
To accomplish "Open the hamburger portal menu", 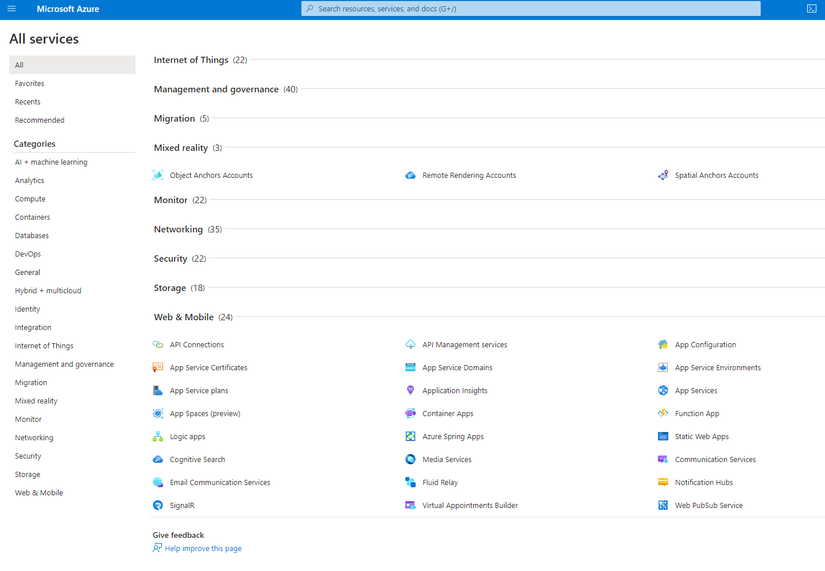I will pos(12,9).
